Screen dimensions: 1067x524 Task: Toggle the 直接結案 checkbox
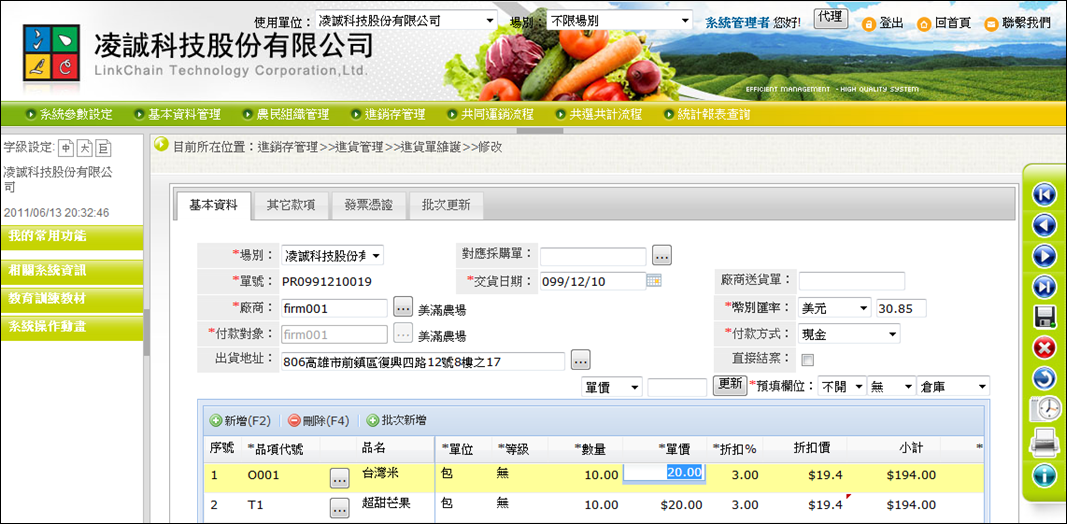click(x=808, y=360)
